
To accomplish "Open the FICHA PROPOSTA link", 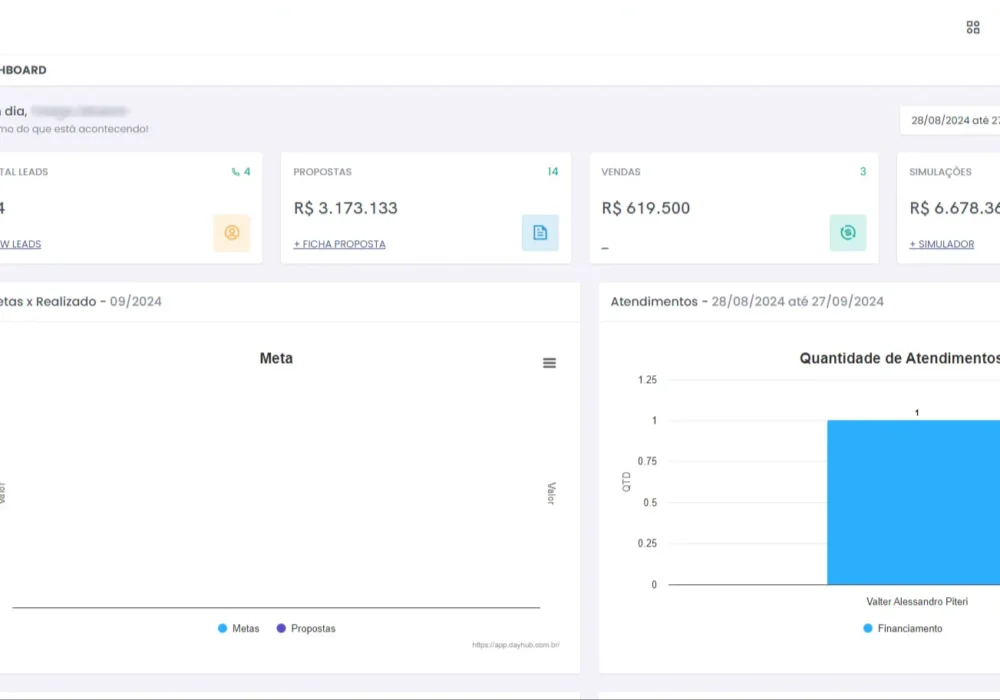I will point(338,243).
